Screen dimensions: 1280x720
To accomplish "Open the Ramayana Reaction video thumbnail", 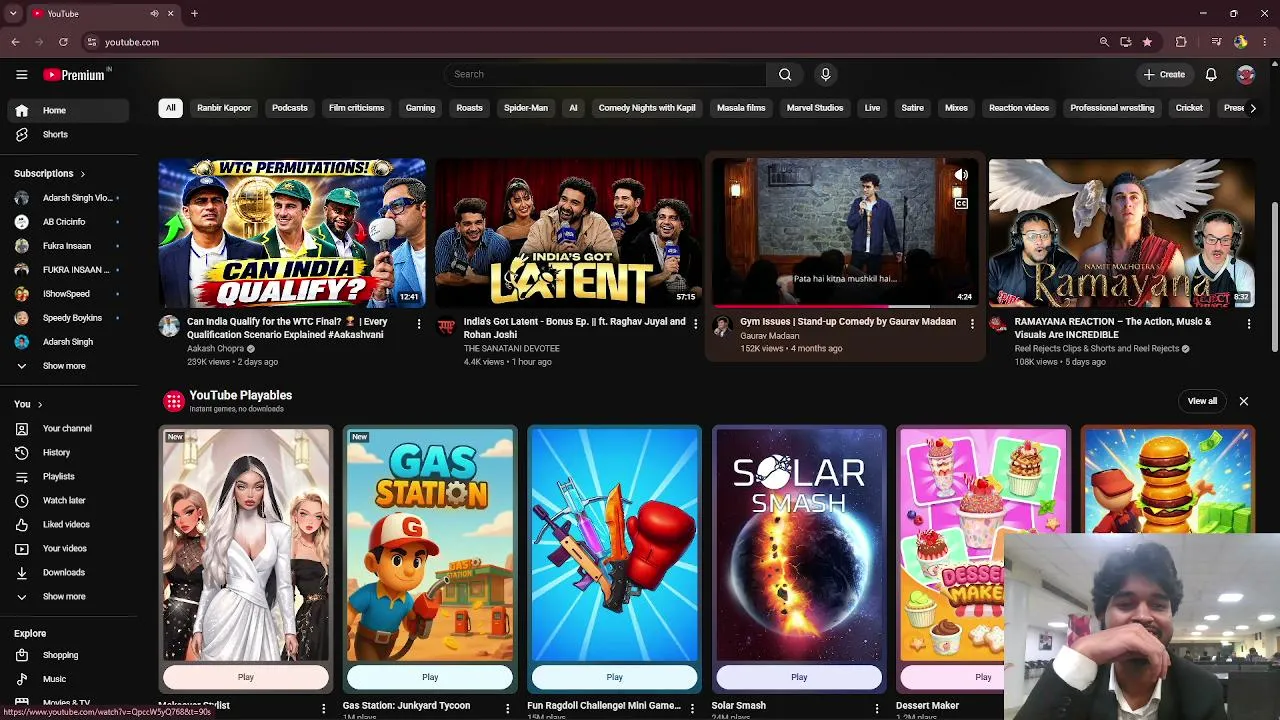I will 1121,233.
